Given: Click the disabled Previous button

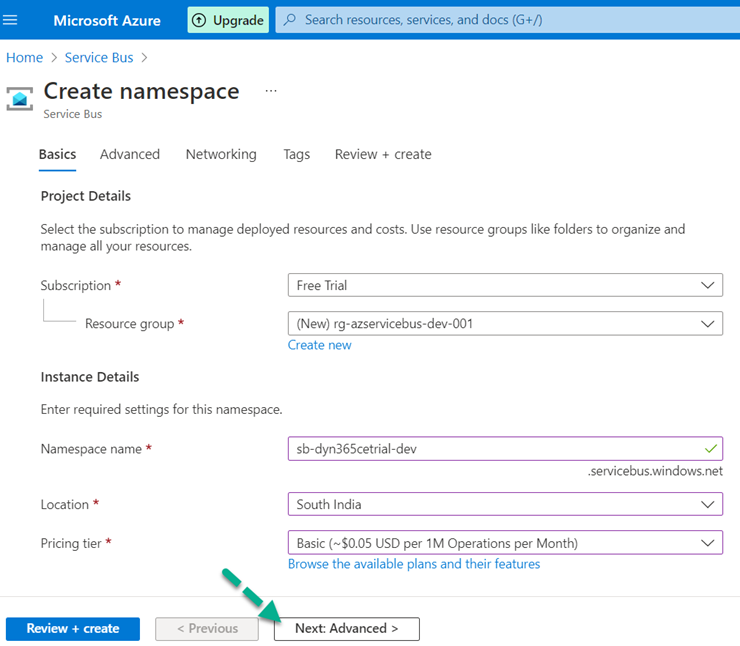Looking at the screenshot, I should click(207, 629).
